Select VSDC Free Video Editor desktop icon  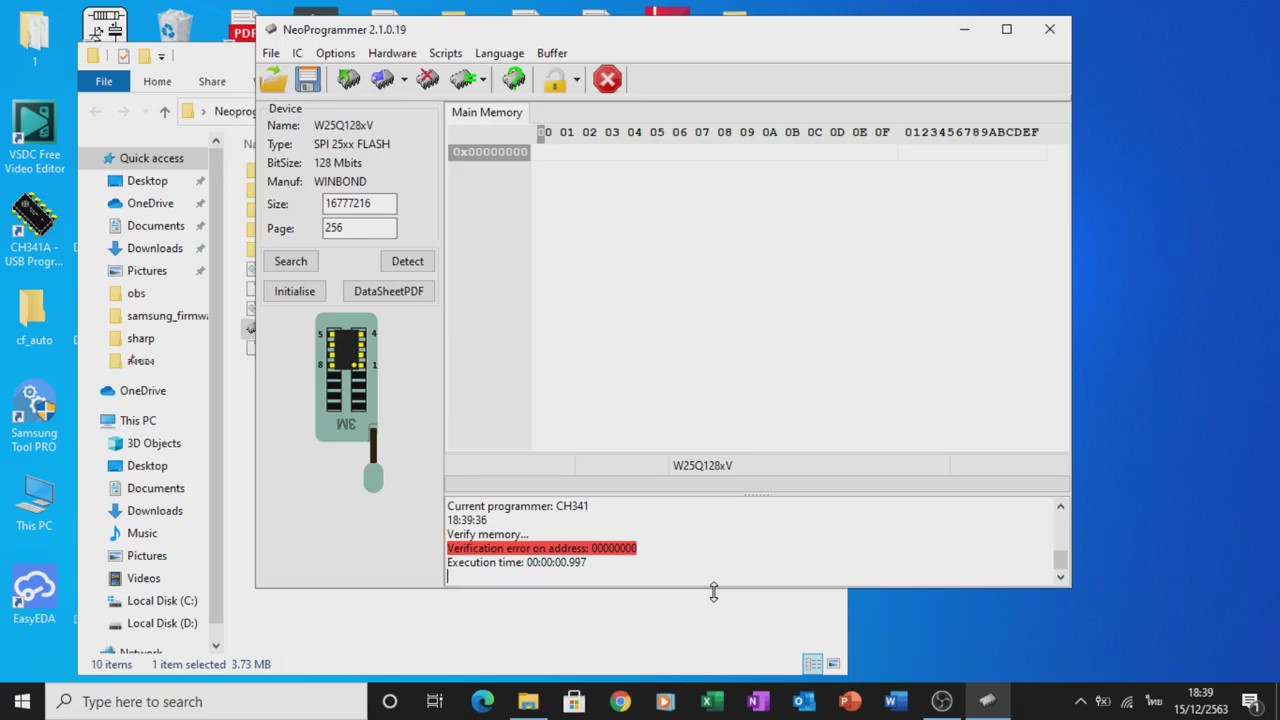coord(34,138)
